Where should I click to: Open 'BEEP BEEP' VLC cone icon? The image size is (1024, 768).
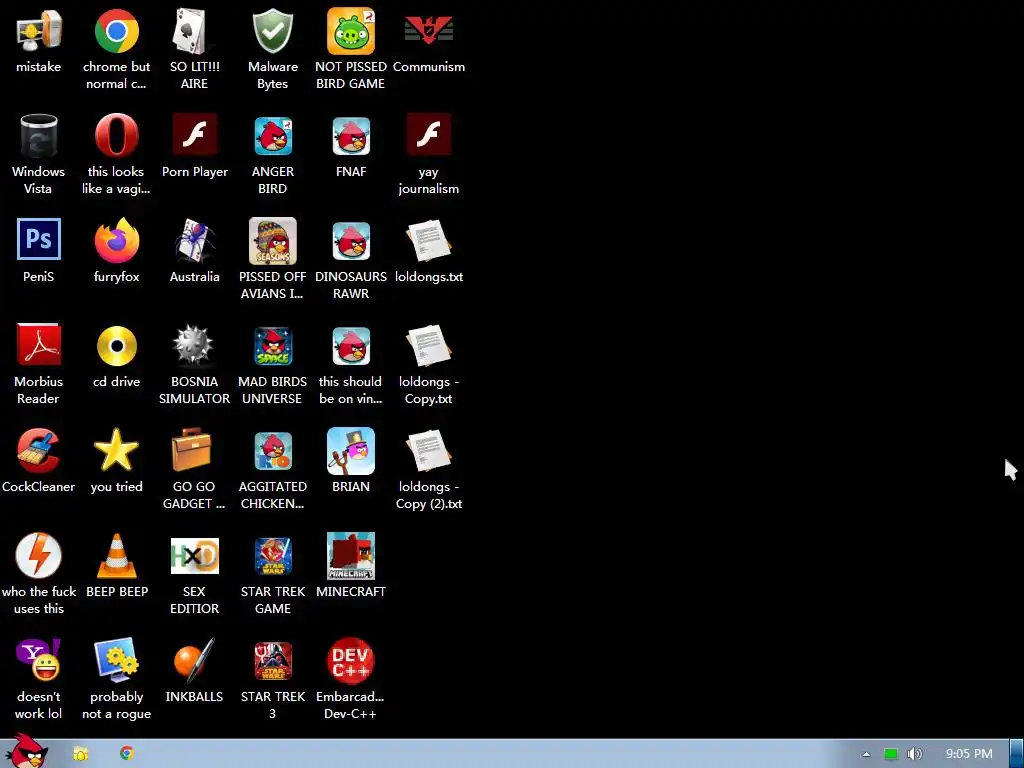pyautogui.click(x=116, y=556)
